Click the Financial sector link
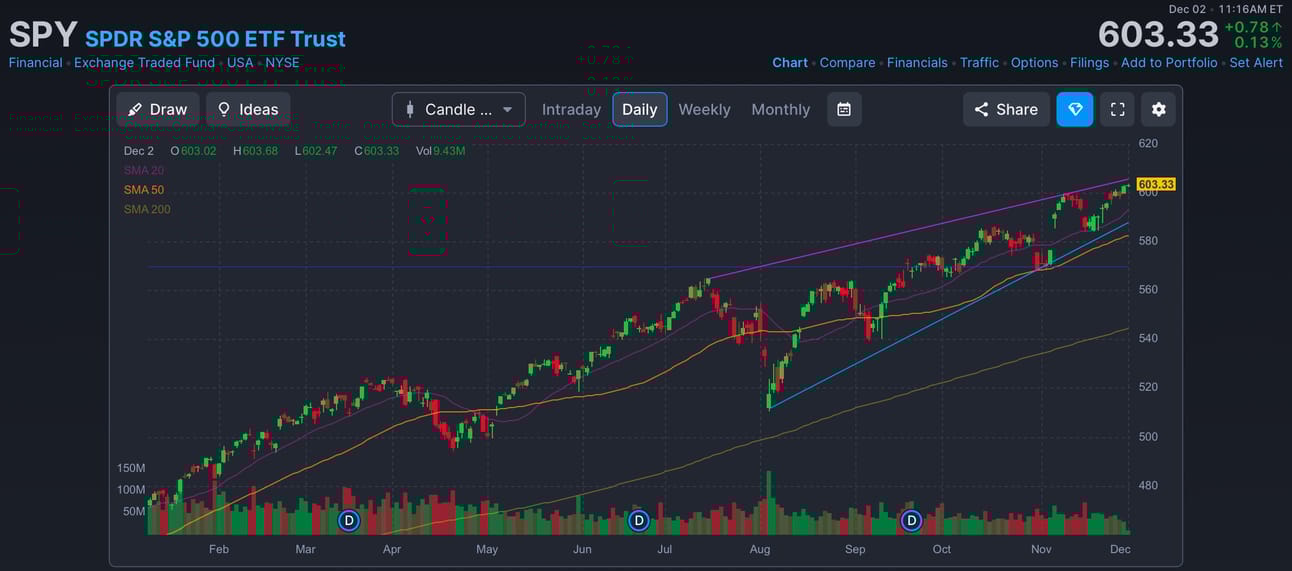Viewport: 1292px width, 571px height. click(x=36, y=62)
